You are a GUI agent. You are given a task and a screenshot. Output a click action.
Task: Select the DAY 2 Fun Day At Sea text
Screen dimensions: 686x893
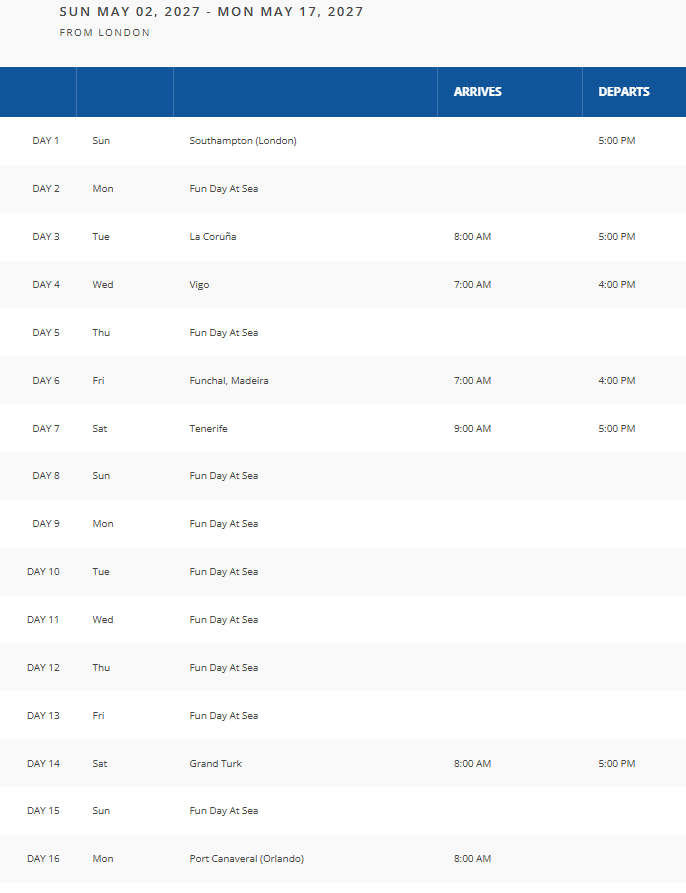point(224,189)
